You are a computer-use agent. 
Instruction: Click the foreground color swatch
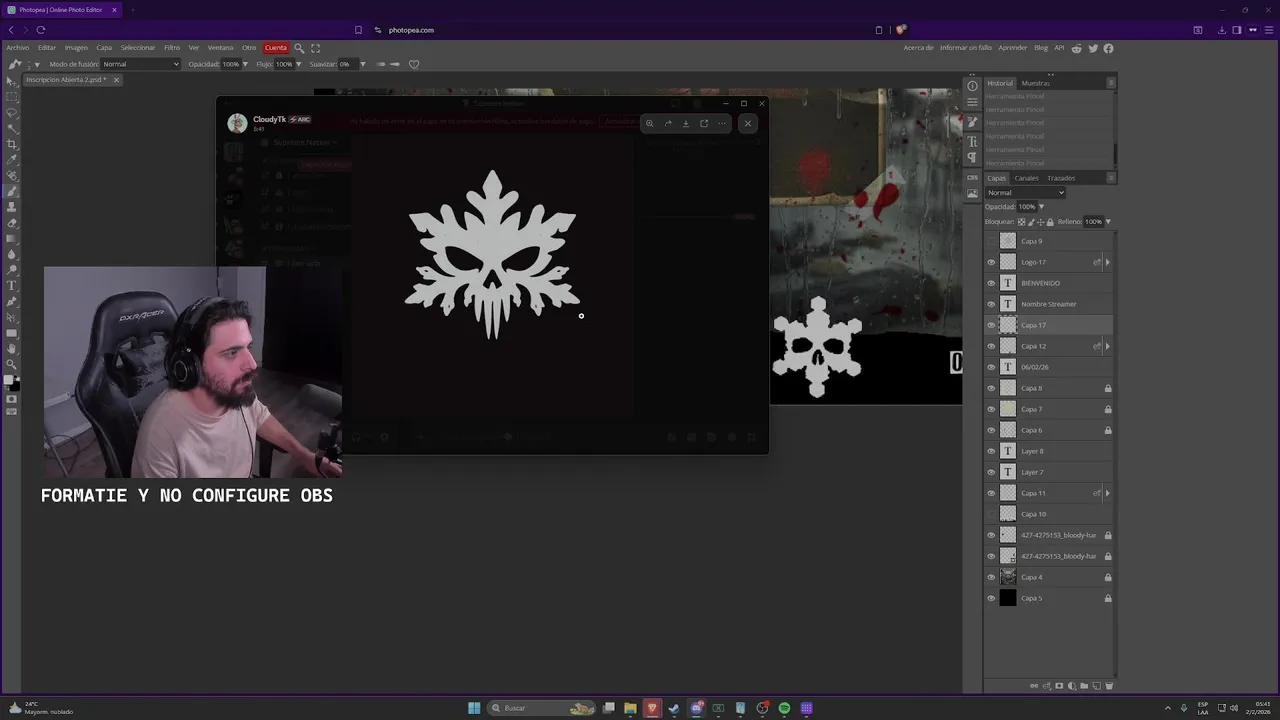(x=9, y=380)
